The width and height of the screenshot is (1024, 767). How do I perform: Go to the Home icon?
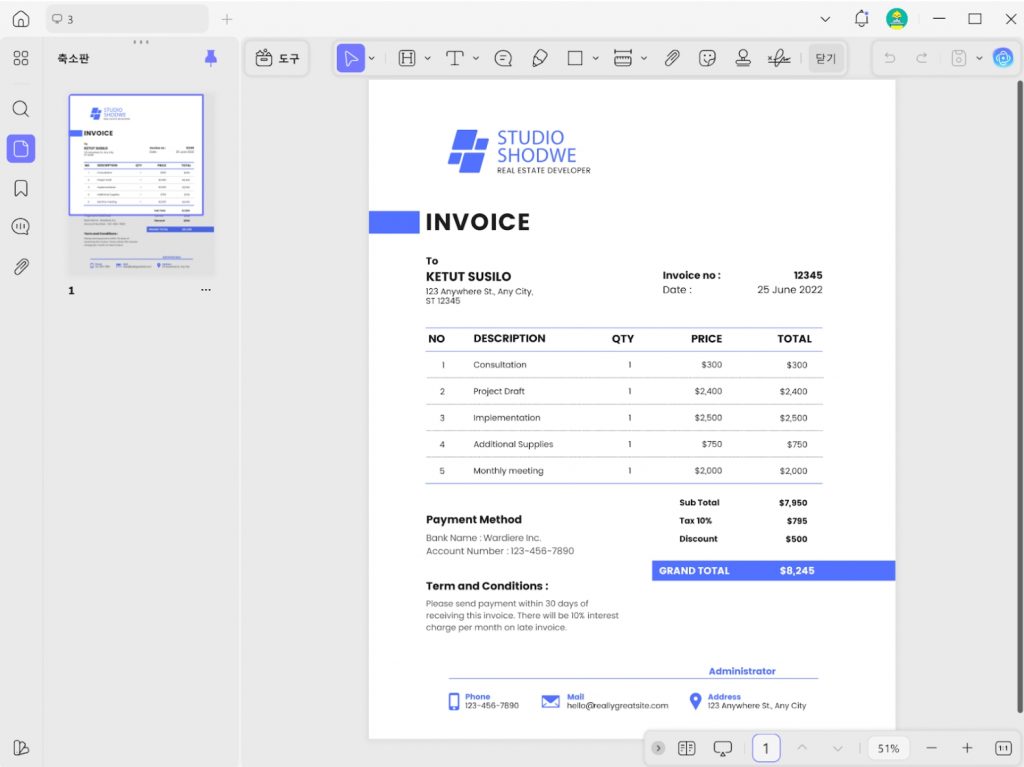pyautogui.click(x=21, y=19)
